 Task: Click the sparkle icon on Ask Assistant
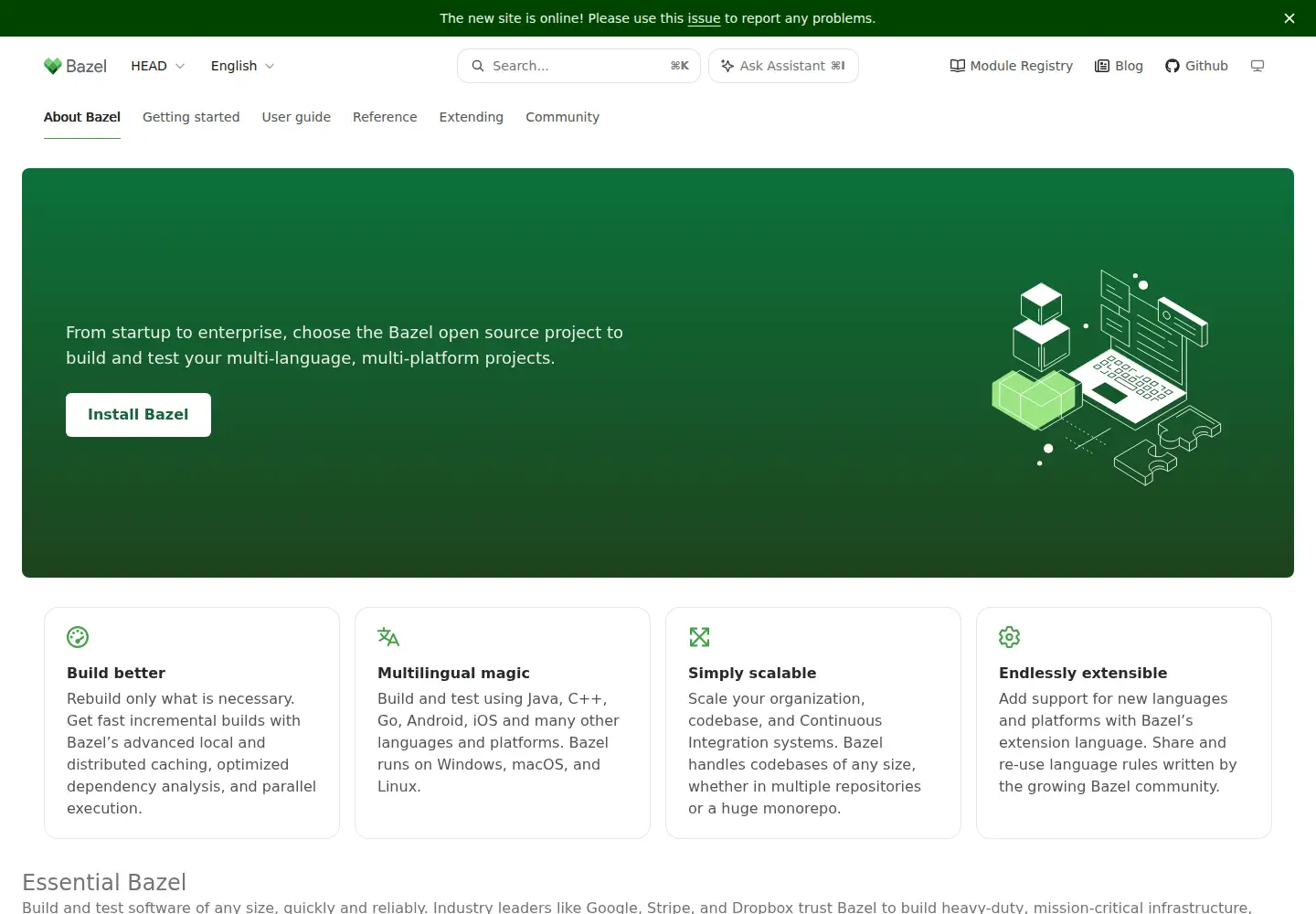tap(727, 66)
